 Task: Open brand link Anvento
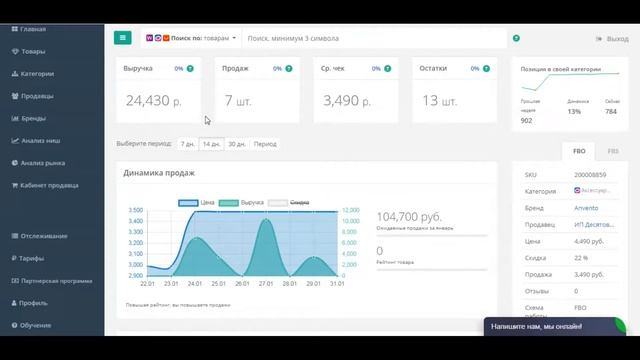[x=586, y=208]
